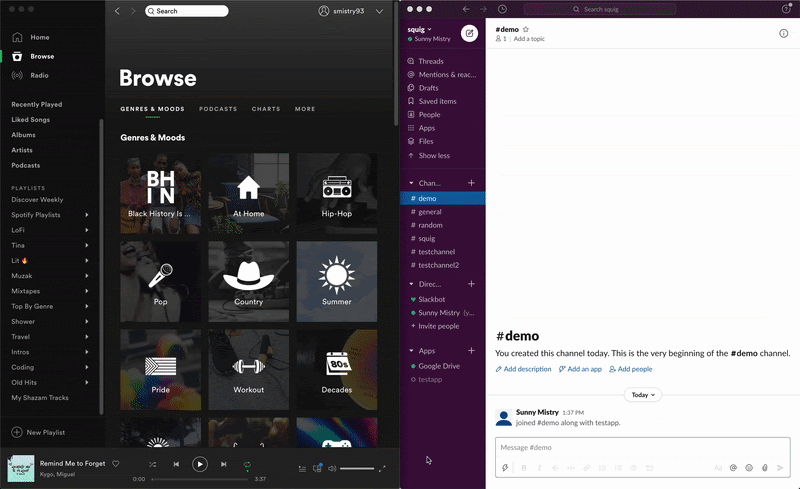The width and height of the screenshot is (800, 489).
Task: Skip to next track
Action: tap(223, 464)
